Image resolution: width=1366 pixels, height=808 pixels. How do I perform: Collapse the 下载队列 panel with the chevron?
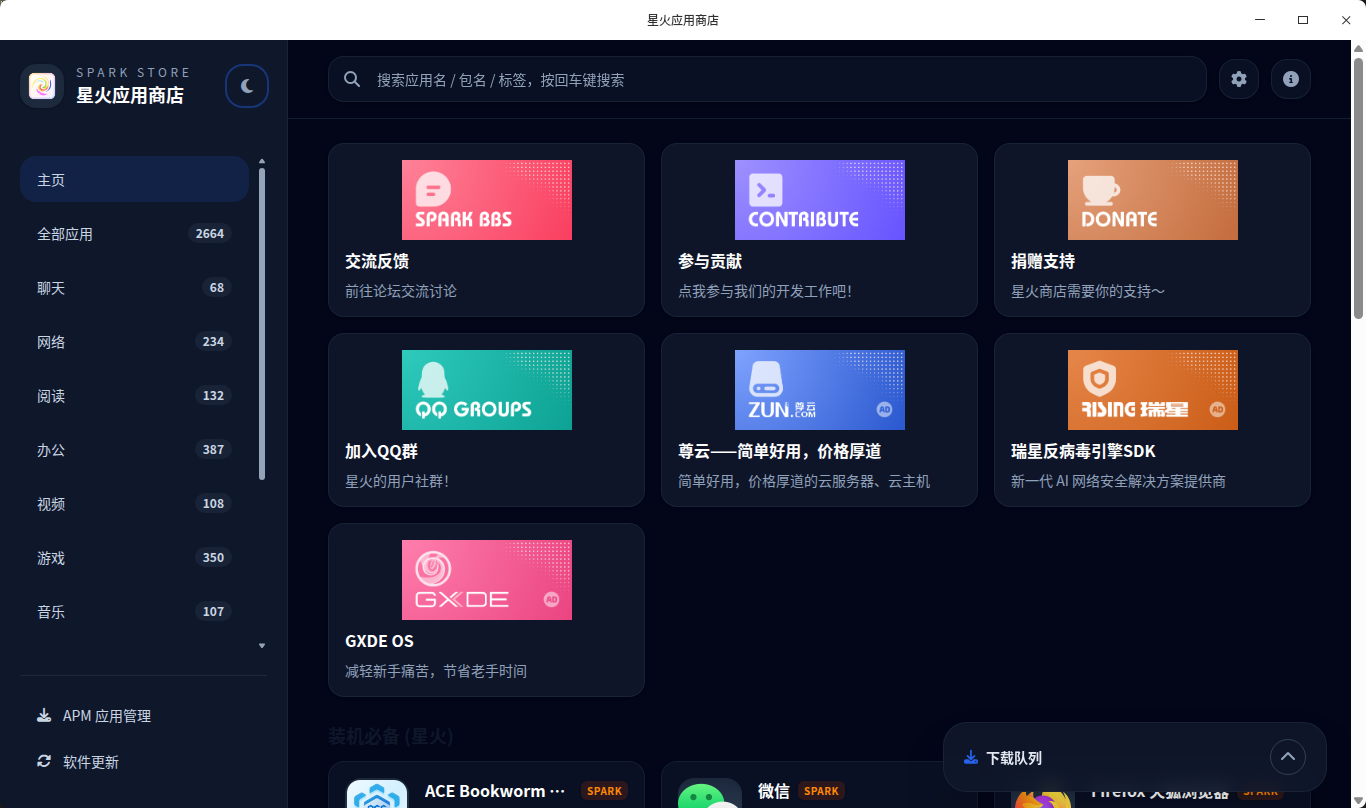pyautogui.click(x=1288, y=757)
